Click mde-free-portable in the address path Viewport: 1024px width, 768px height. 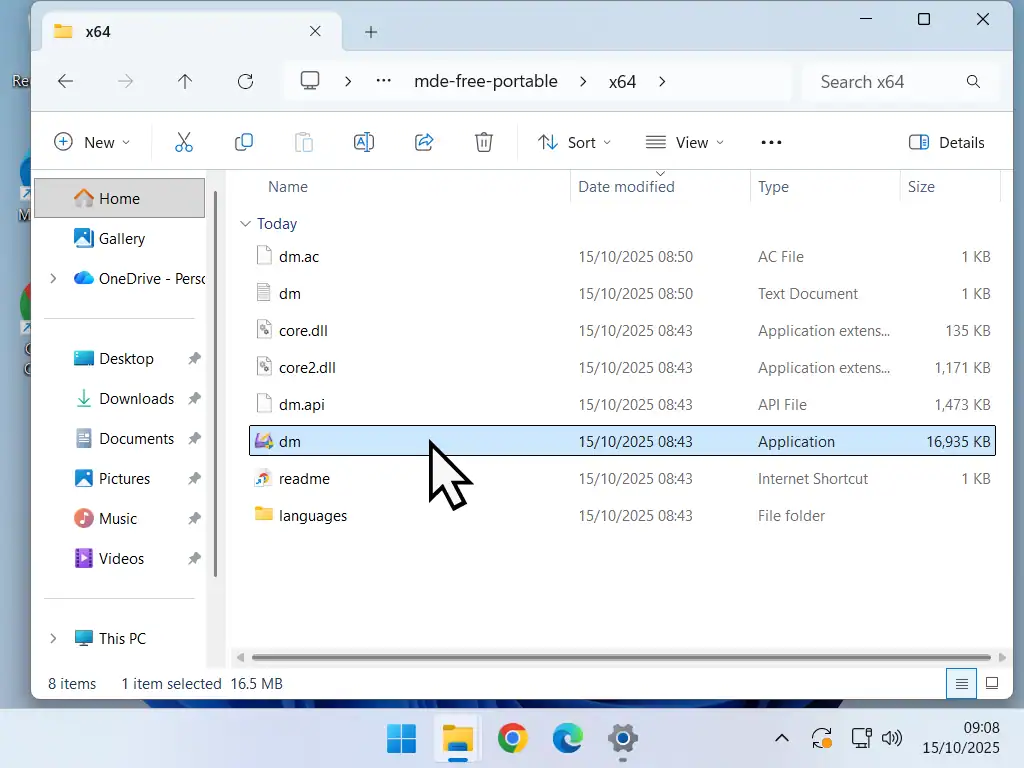tap(486, 82)
